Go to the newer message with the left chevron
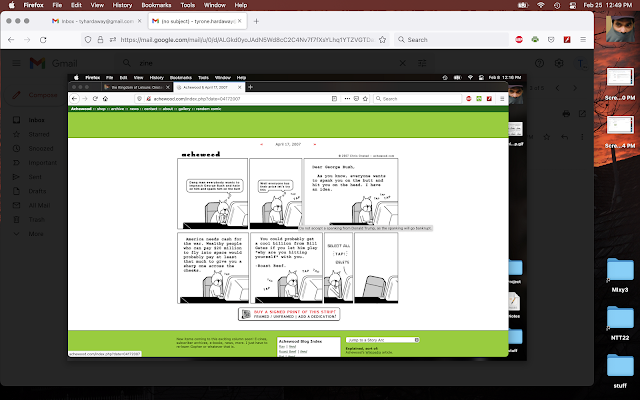The height and width of the screenshot is (400, 640). [x=558, y=88]
